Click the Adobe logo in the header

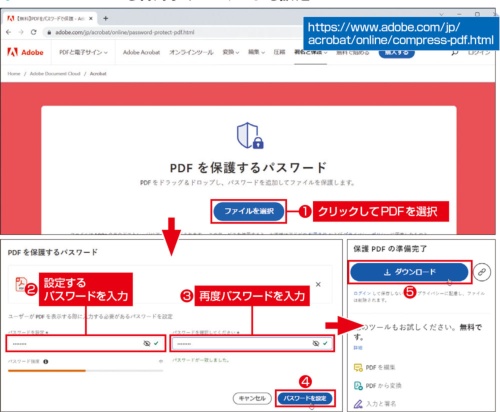(25, 52)
